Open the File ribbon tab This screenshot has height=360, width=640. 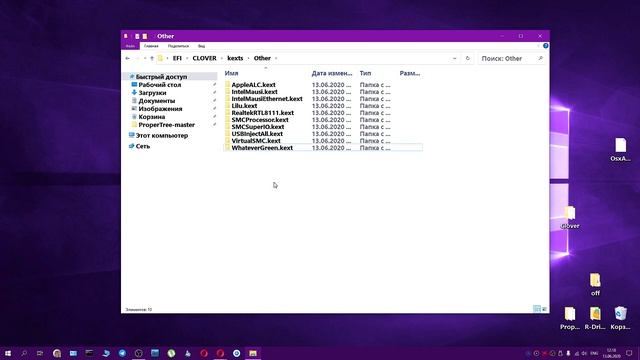(130, 46)
